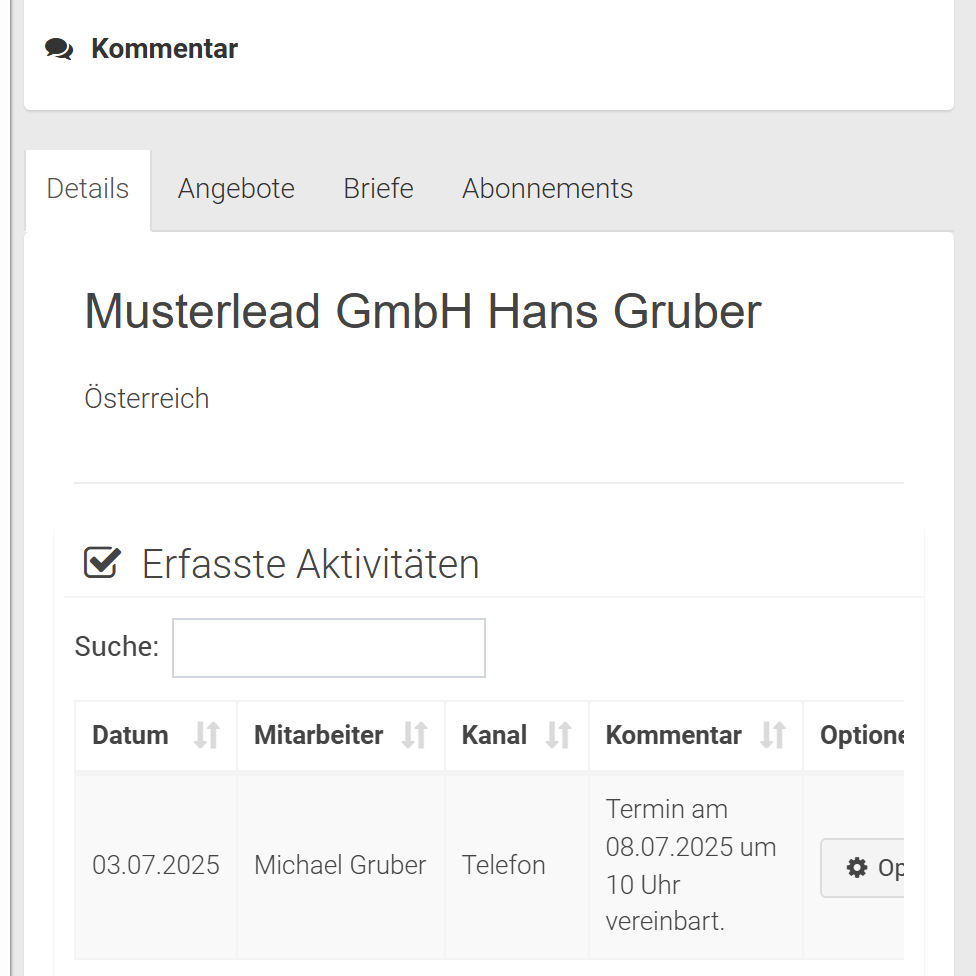Screen dimensions: 976x976
Task: Focus the Suche search field
Action: click(329, 648)
